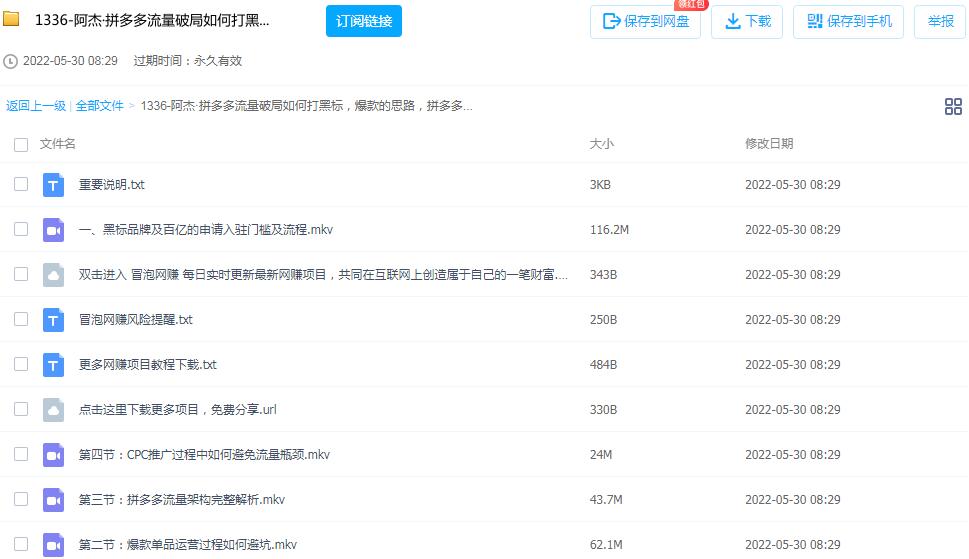Image resolution: width=969 pixels, height=559 pixels.
Task: Click the 领红包 red badge
Action: coord(691,4)
